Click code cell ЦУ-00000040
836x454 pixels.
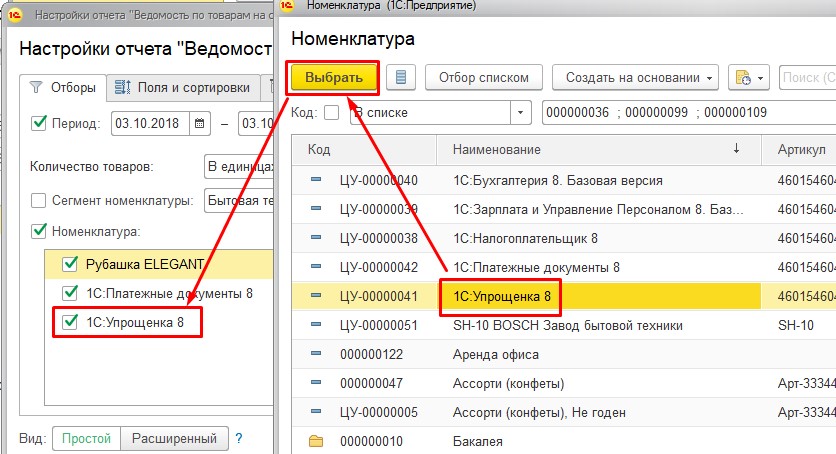379,181
